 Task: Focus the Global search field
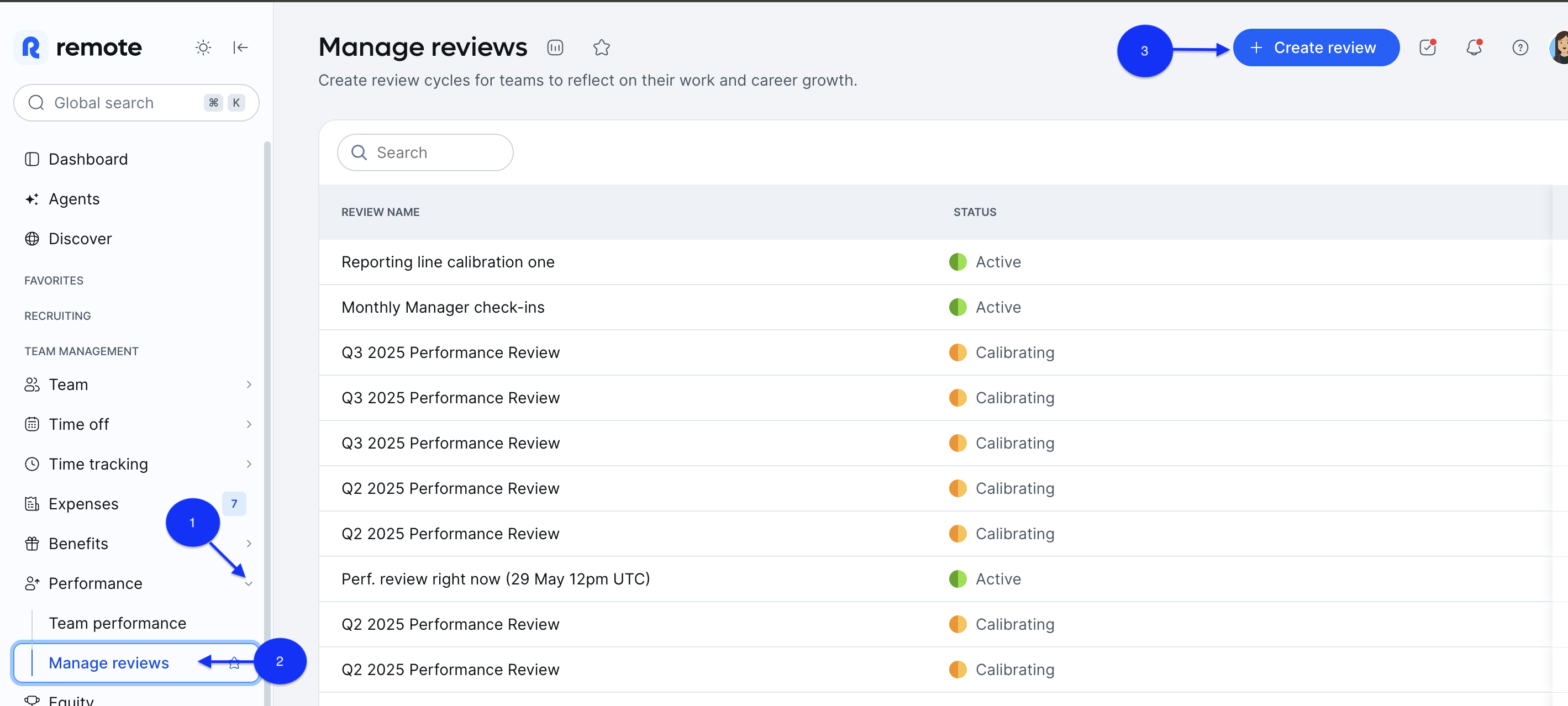[136, 103]
